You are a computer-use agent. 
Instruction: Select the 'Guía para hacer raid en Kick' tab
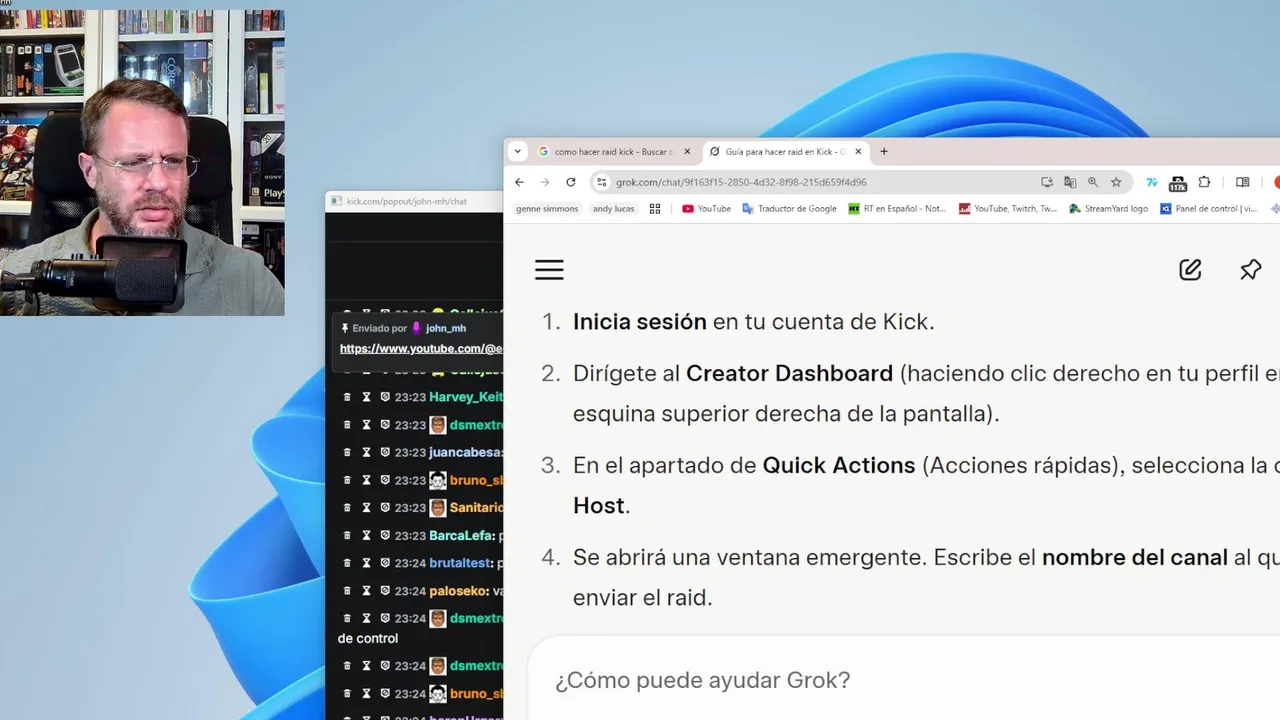coord(785,152)
